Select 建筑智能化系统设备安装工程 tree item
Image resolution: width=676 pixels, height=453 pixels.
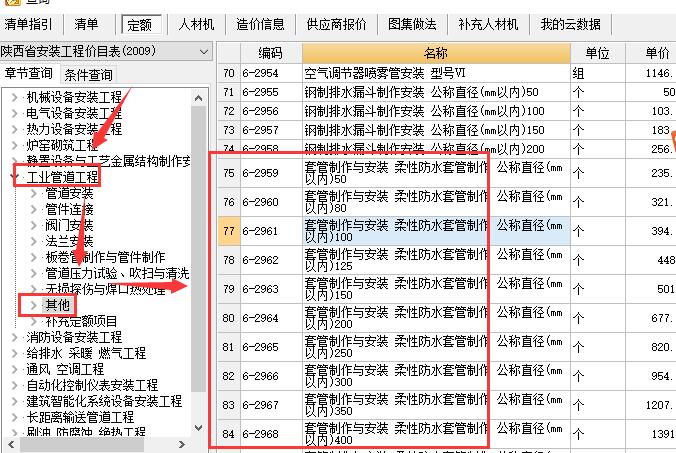[x=104, y=401]
